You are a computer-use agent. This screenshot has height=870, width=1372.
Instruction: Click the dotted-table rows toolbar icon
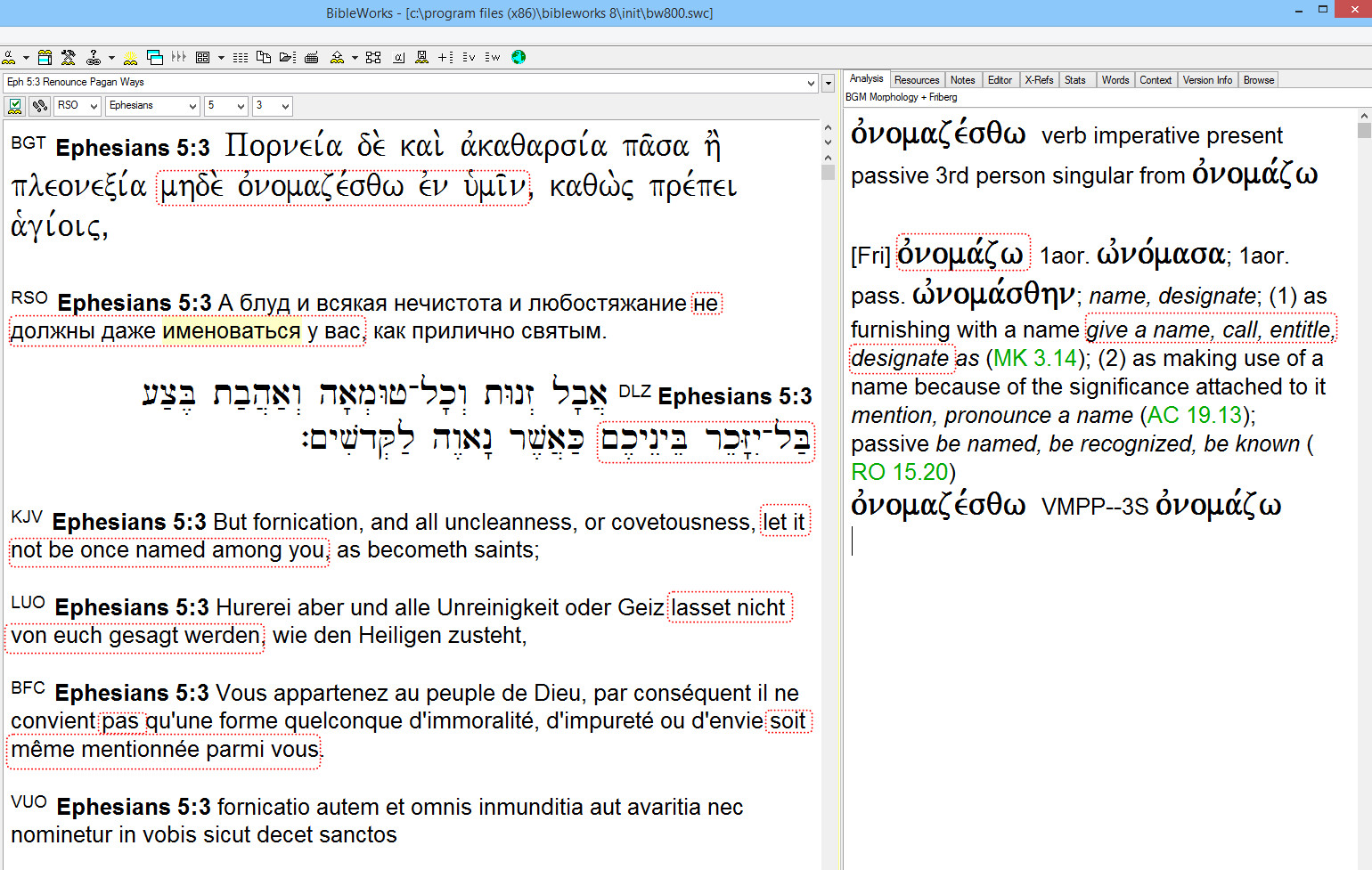coord(241,57)
